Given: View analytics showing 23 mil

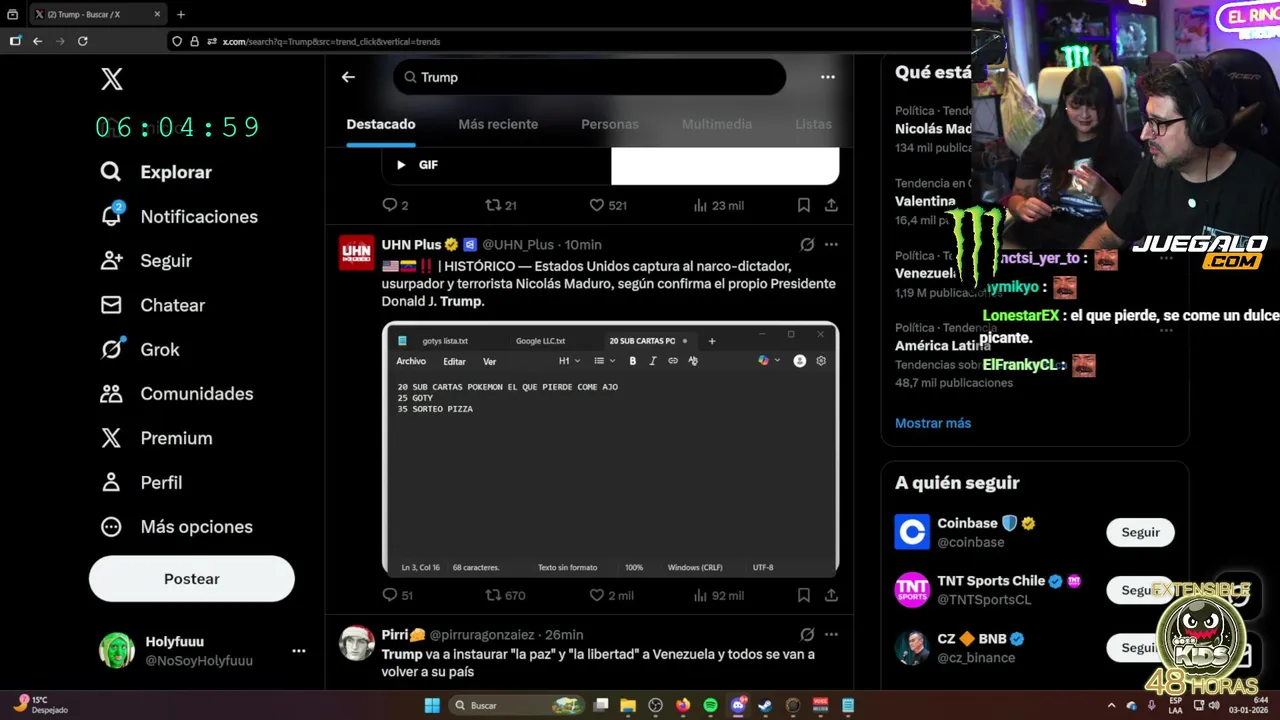Looking at the screenshot, I should pyautogui.click(x=718, y=205).
